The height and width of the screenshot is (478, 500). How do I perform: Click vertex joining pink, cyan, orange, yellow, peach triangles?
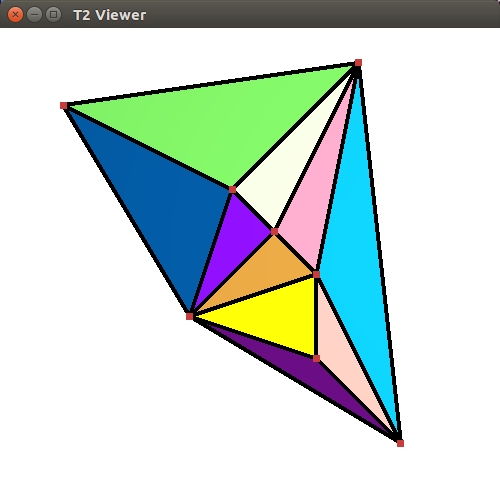[316, 274]
